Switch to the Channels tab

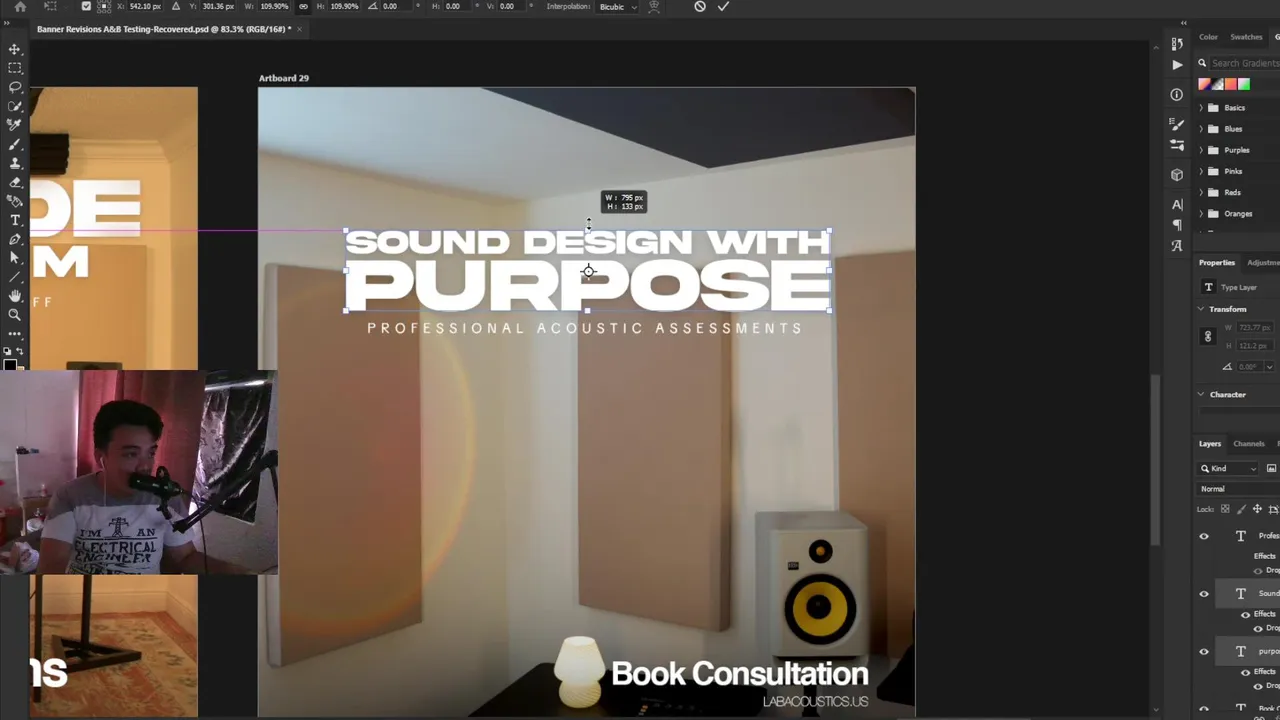(x=1248, y=443)
